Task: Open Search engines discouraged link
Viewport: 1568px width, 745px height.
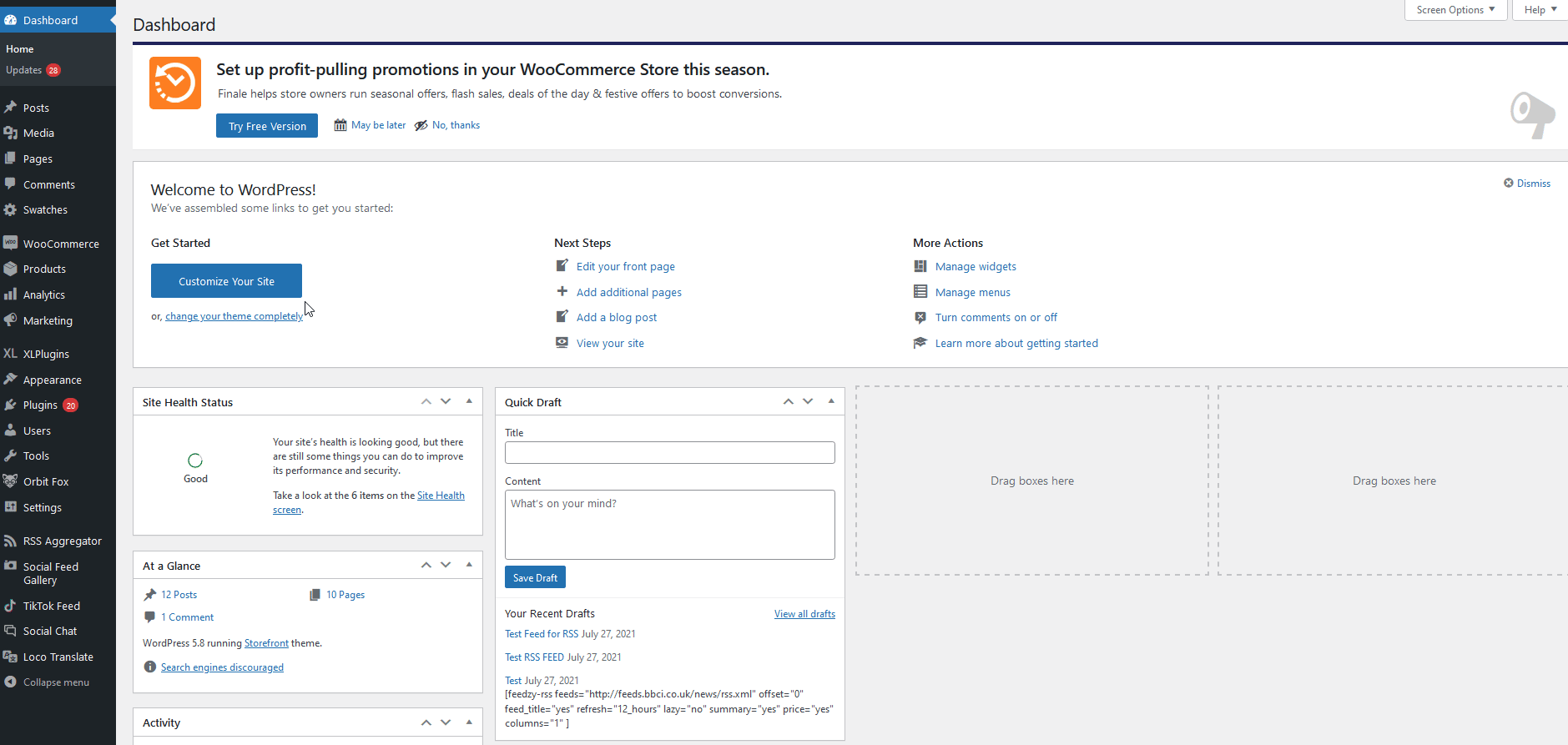Action: (222, 667)
